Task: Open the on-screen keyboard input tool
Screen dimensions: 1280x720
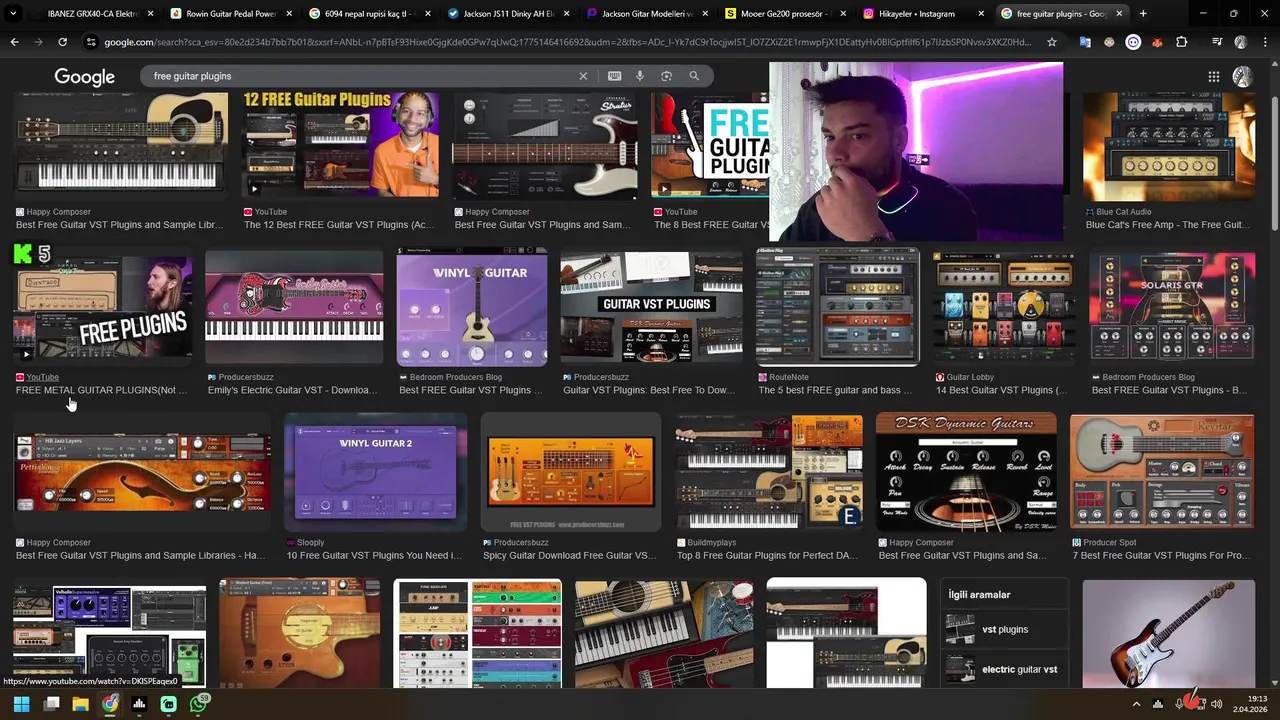Action: (x=614, y=76)
